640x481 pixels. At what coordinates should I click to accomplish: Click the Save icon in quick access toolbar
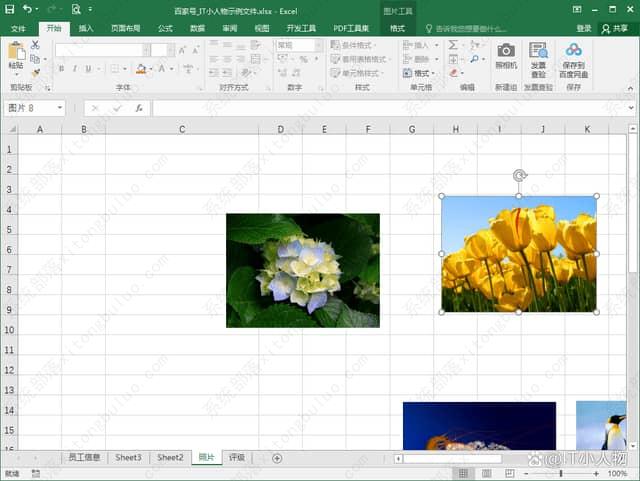point(11,10)
